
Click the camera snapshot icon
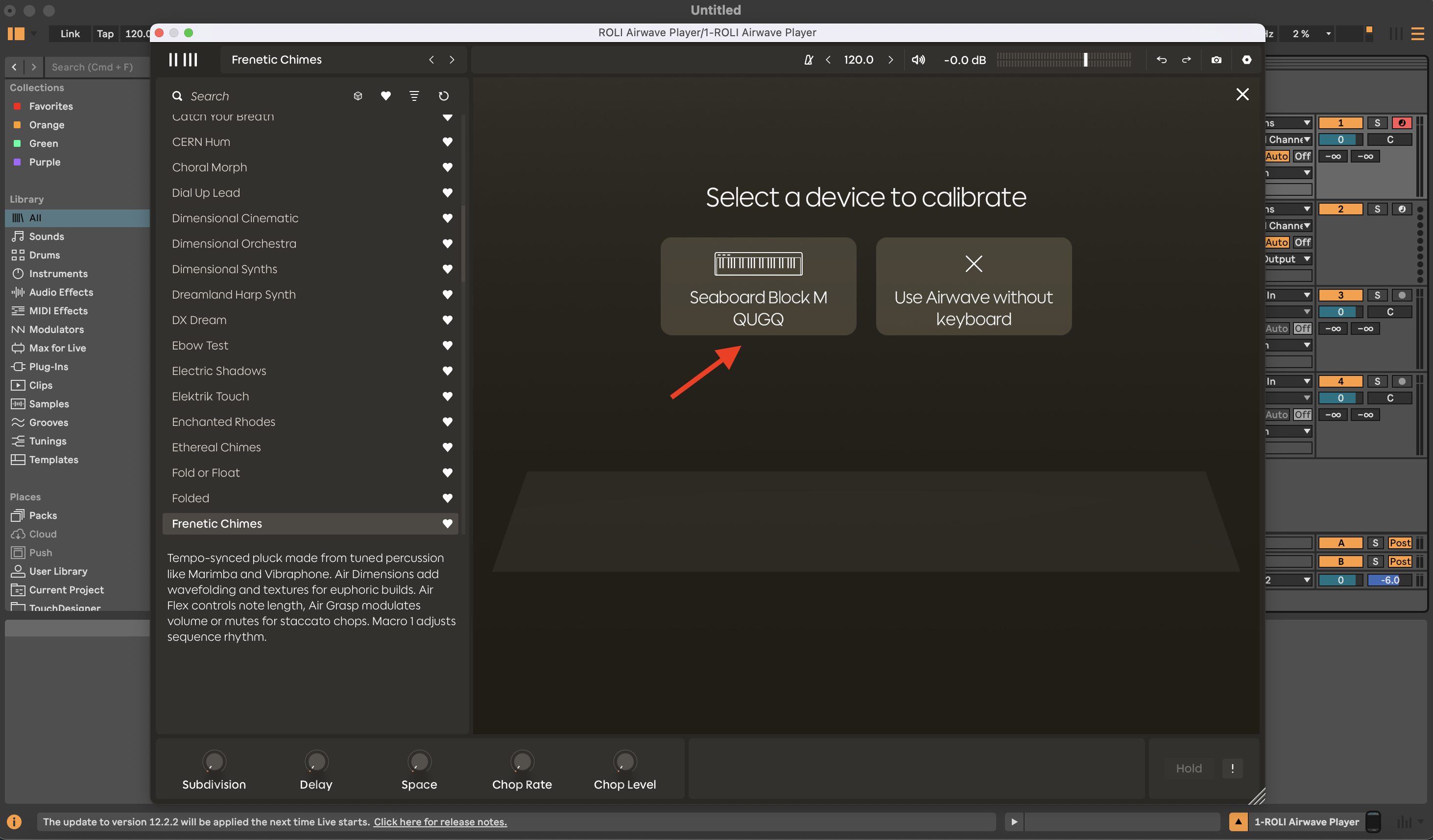1217,60
